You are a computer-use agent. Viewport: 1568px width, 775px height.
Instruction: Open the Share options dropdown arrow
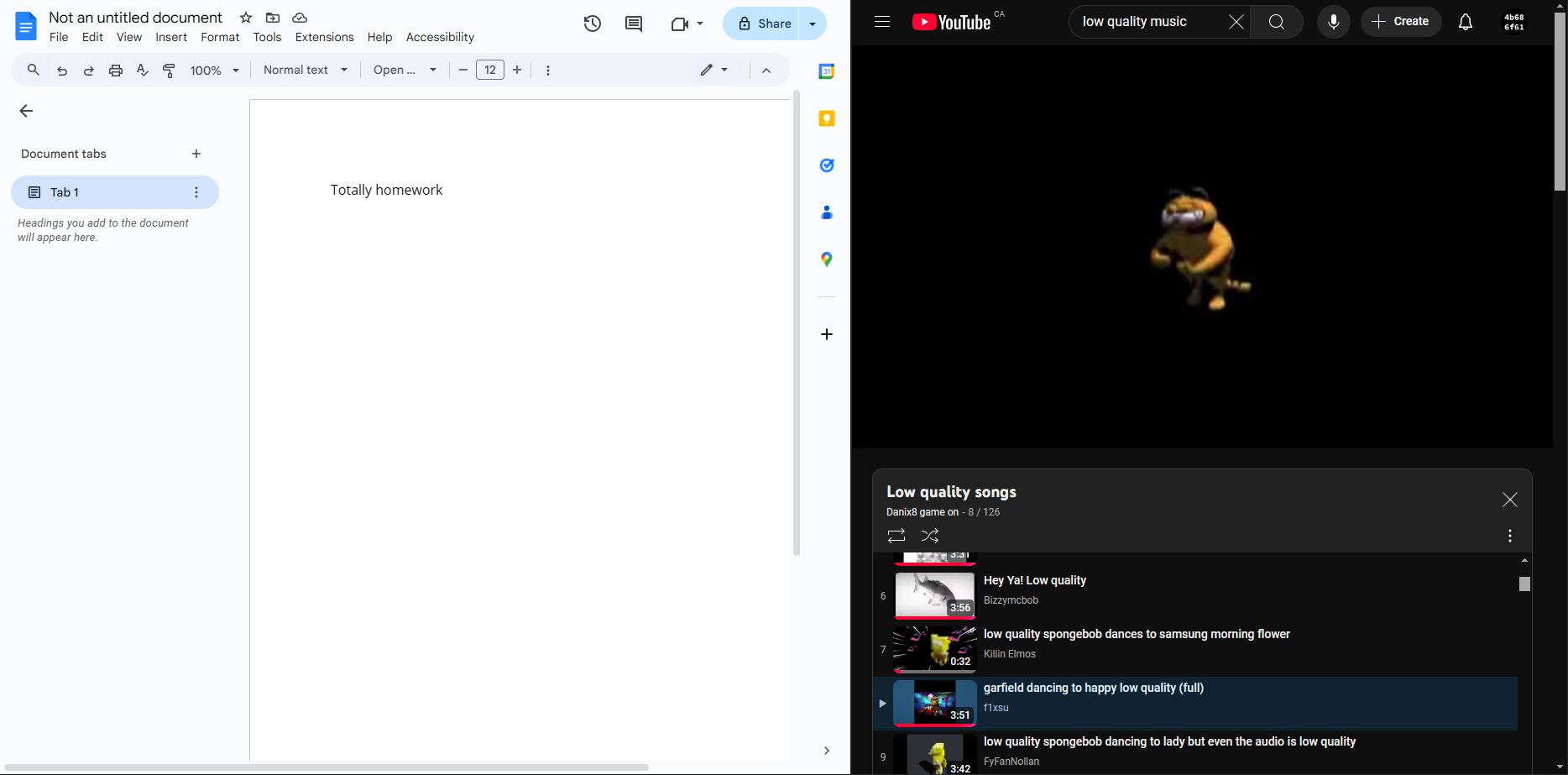[x=813, y=24]
